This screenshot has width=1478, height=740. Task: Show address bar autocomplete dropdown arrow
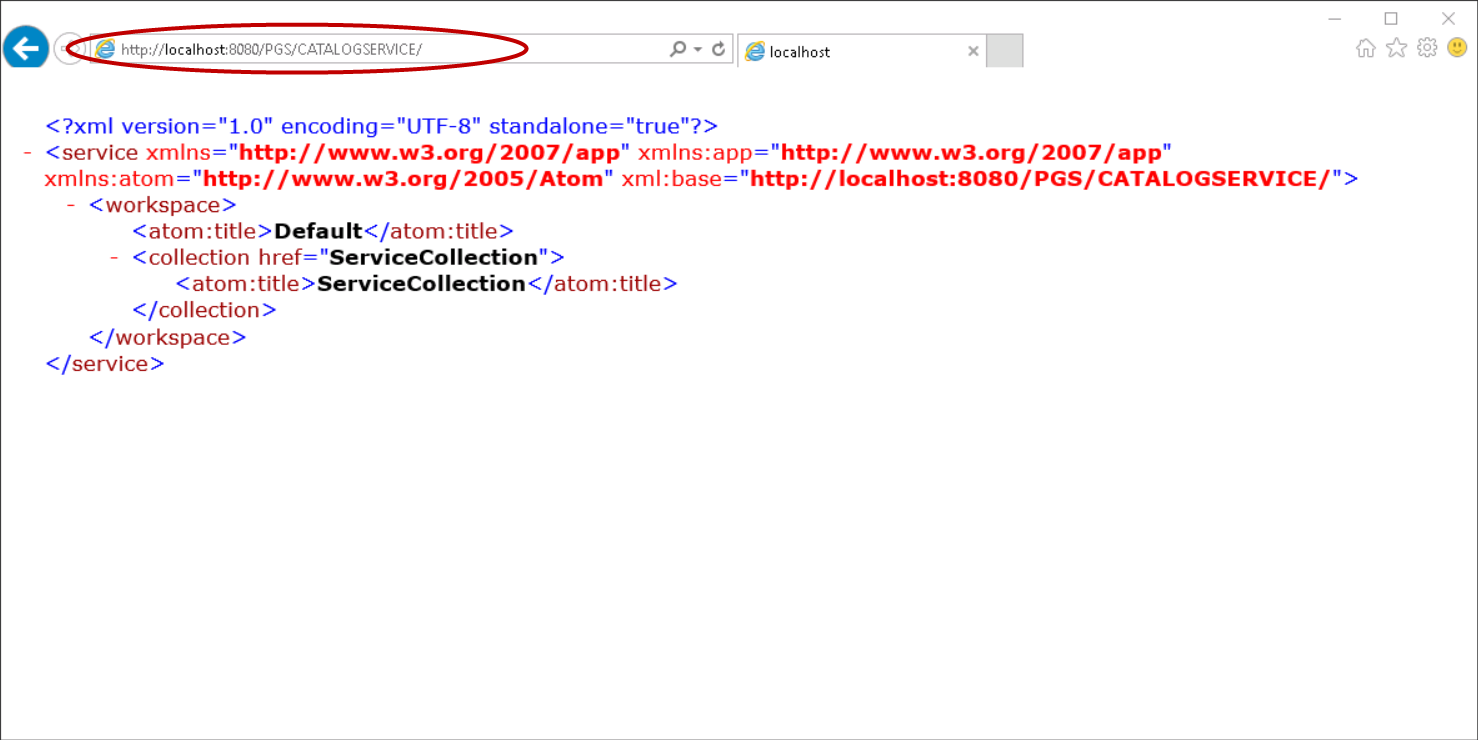pyautogui.click(x=698, y=49)
